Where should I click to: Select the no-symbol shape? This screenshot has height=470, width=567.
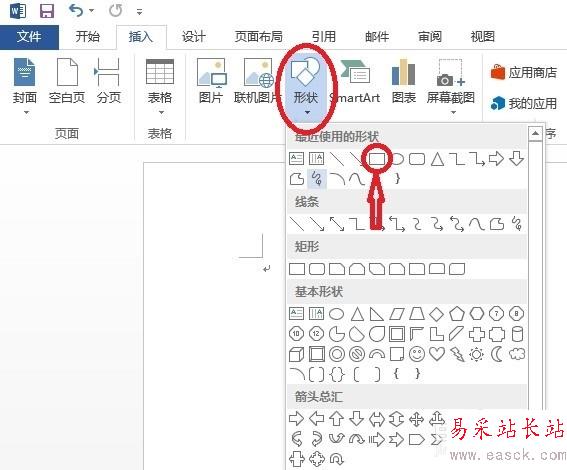pos(357,354)
